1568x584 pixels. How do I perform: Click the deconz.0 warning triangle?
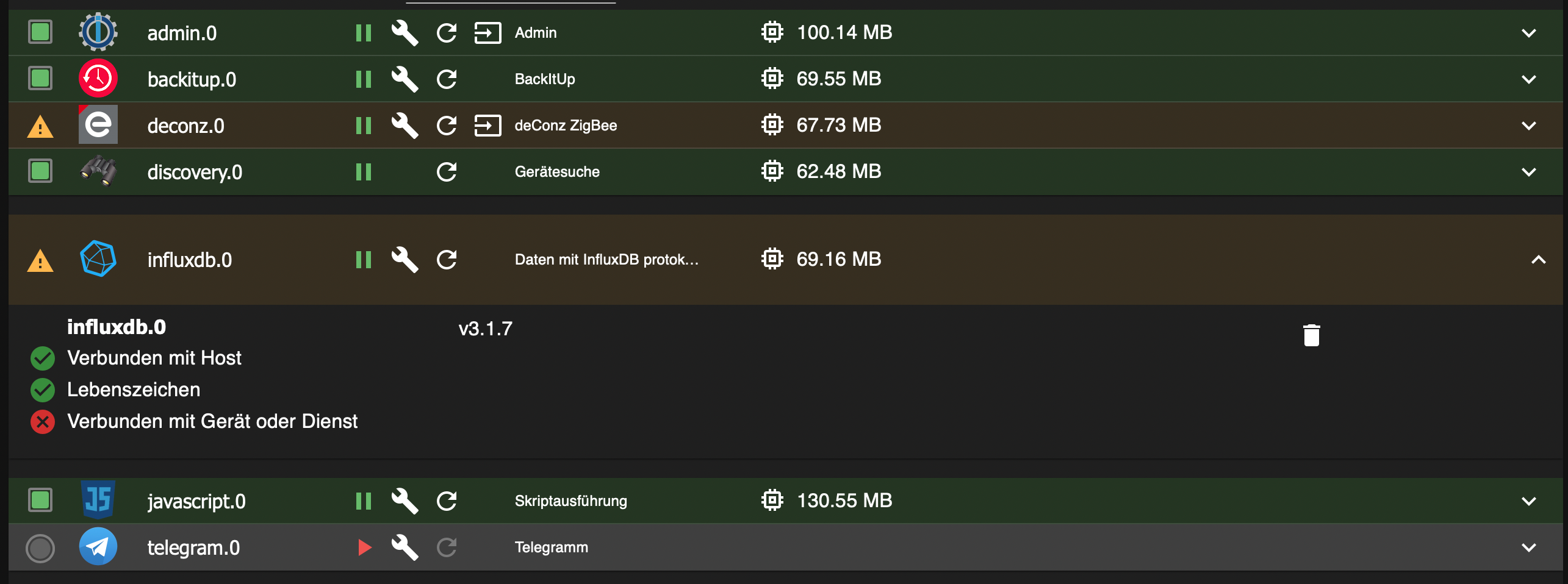pyautogui.click(x=40, y=127)
